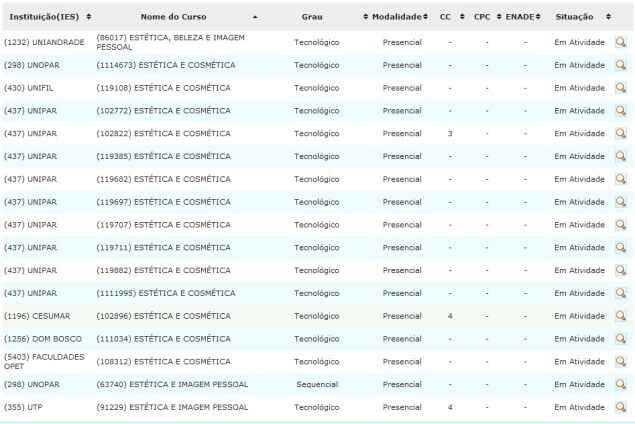Select Em Atividade status in UNIANDRADE row
Viewport: 635px width, 424px height.
point(579,42)
